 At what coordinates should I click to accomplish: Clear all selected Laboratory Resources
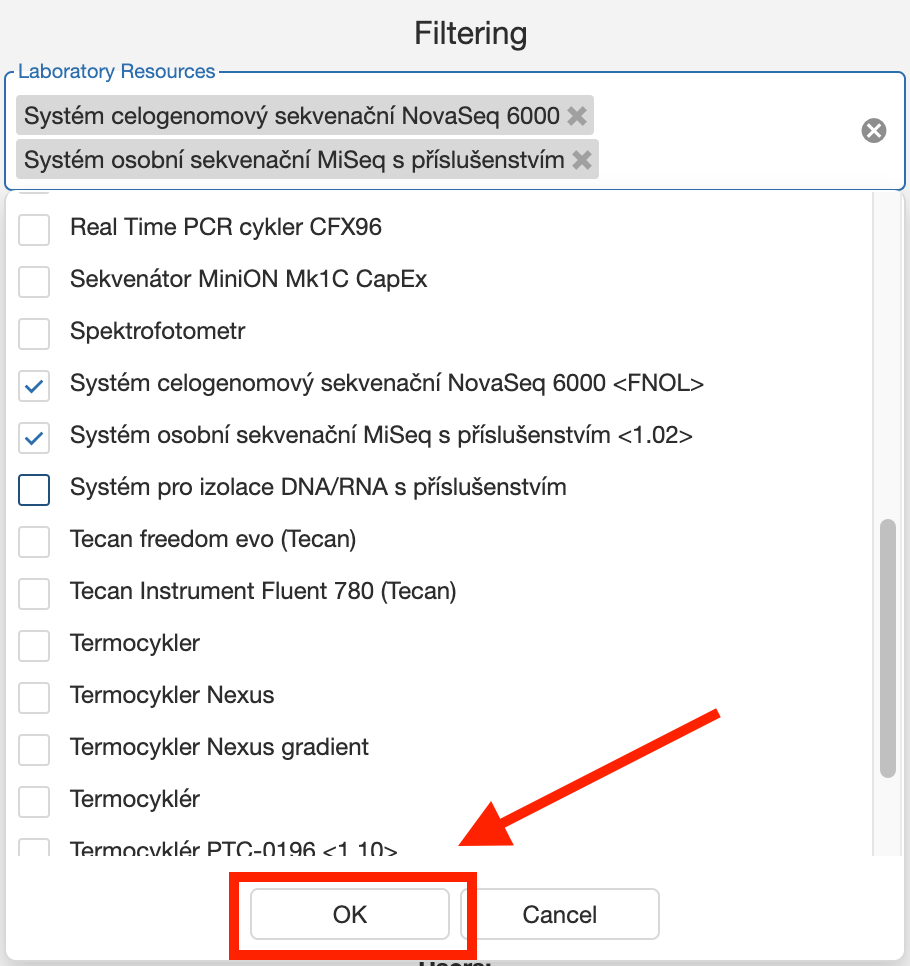click(874, 131)
